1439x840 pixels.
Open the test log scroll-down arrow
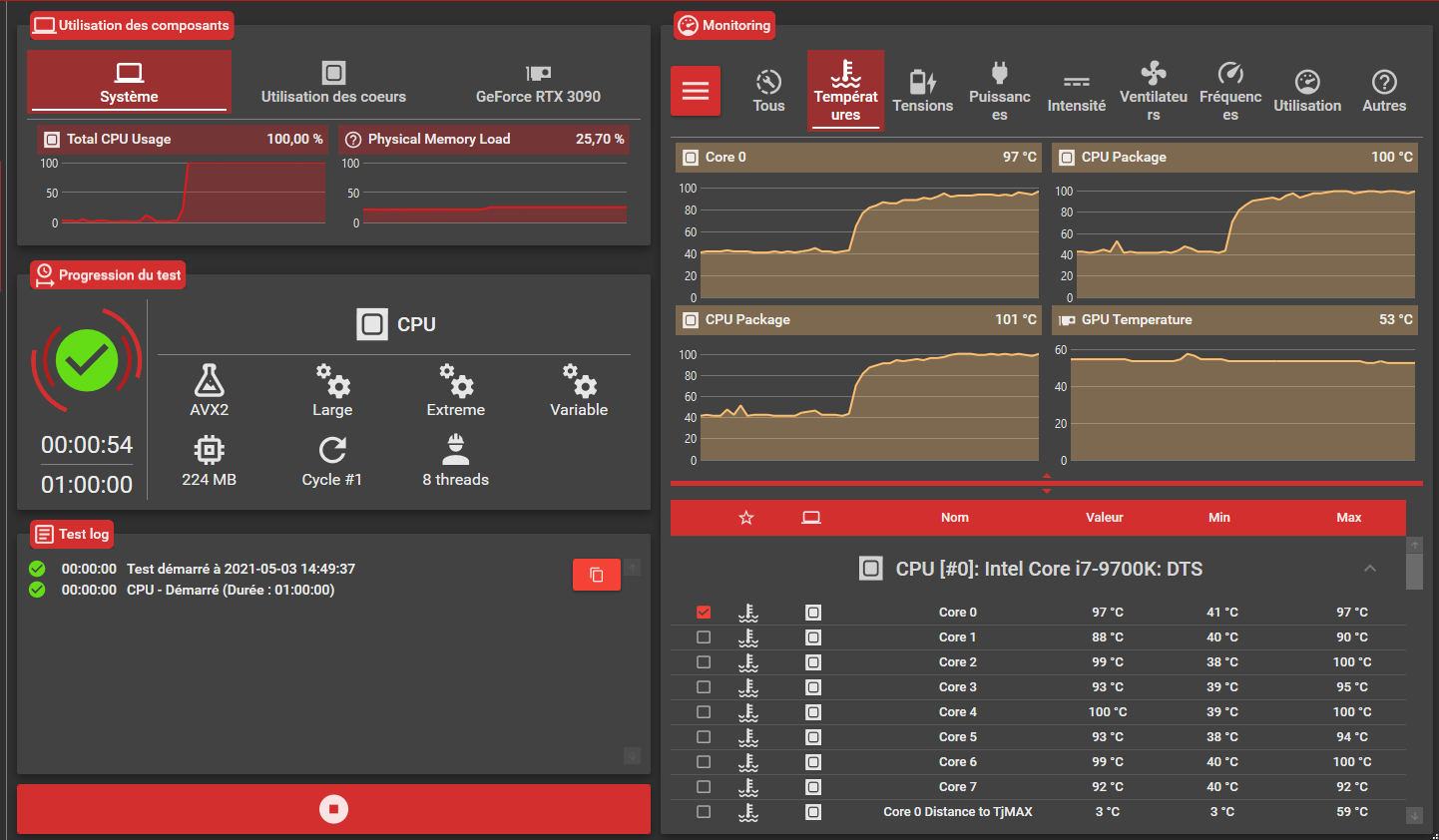[x=632, y=755]
